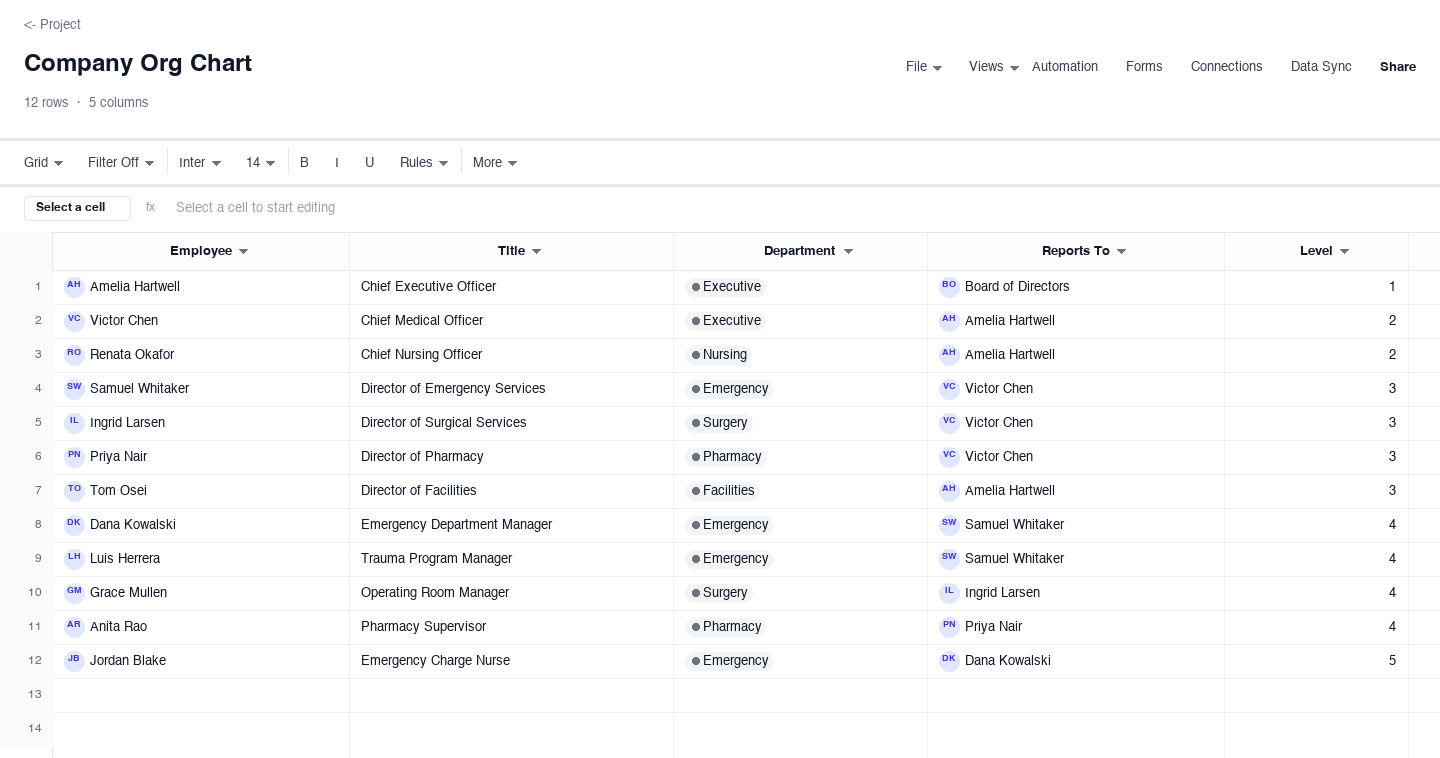The image size is (1440, 758).
Task: Click the RO avatar for Renata Okafor
Action: click(74, 355)
